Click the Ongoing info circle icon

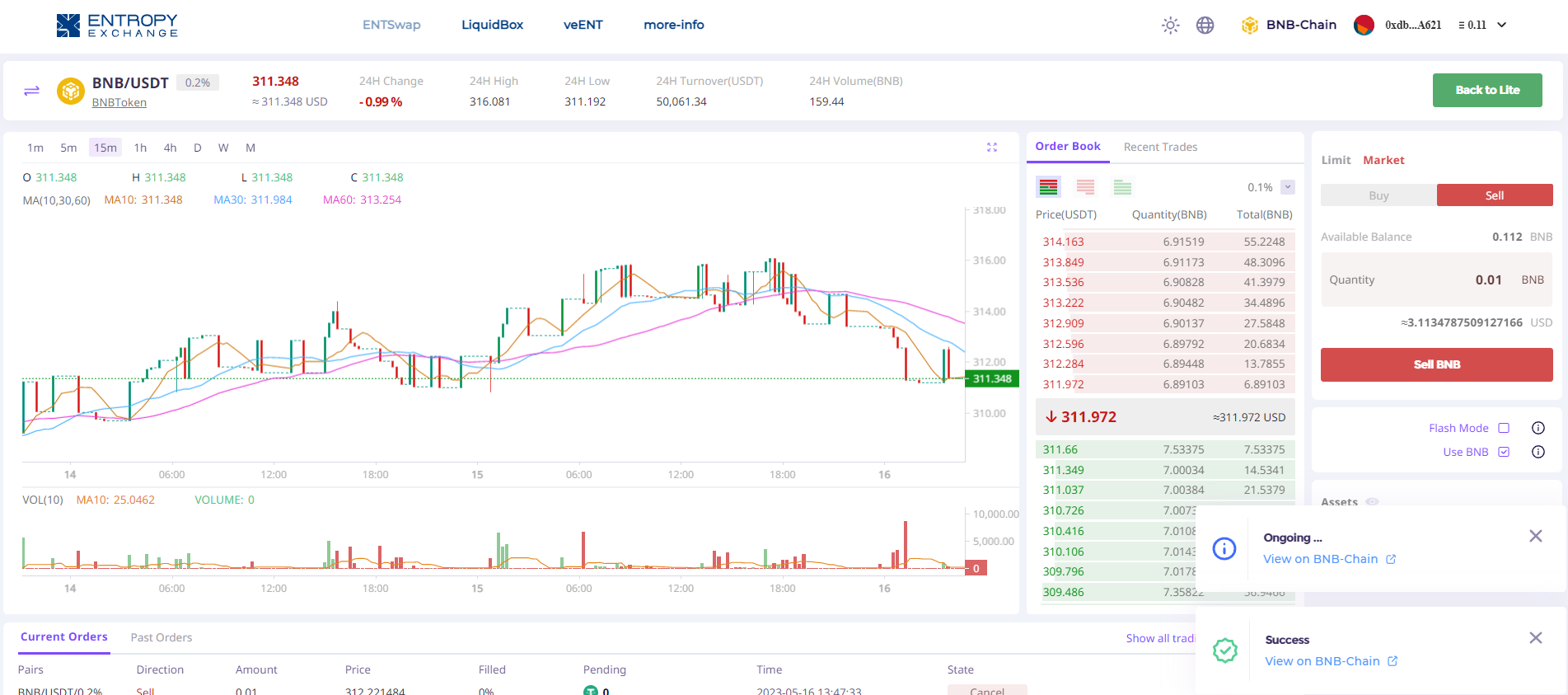coord(1224,548)
